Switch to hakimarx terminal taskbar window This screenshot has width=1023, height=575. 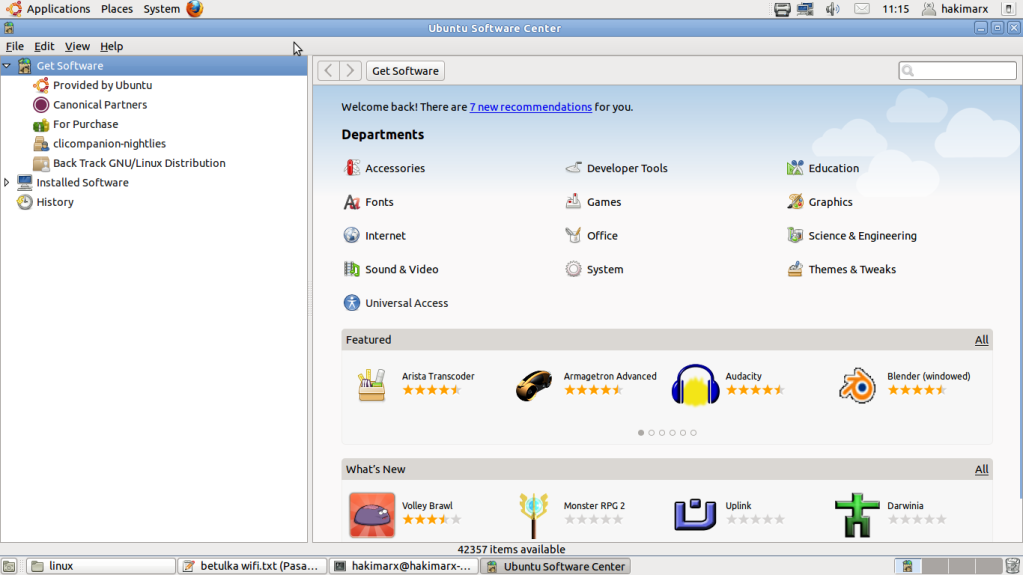(403, 566)
